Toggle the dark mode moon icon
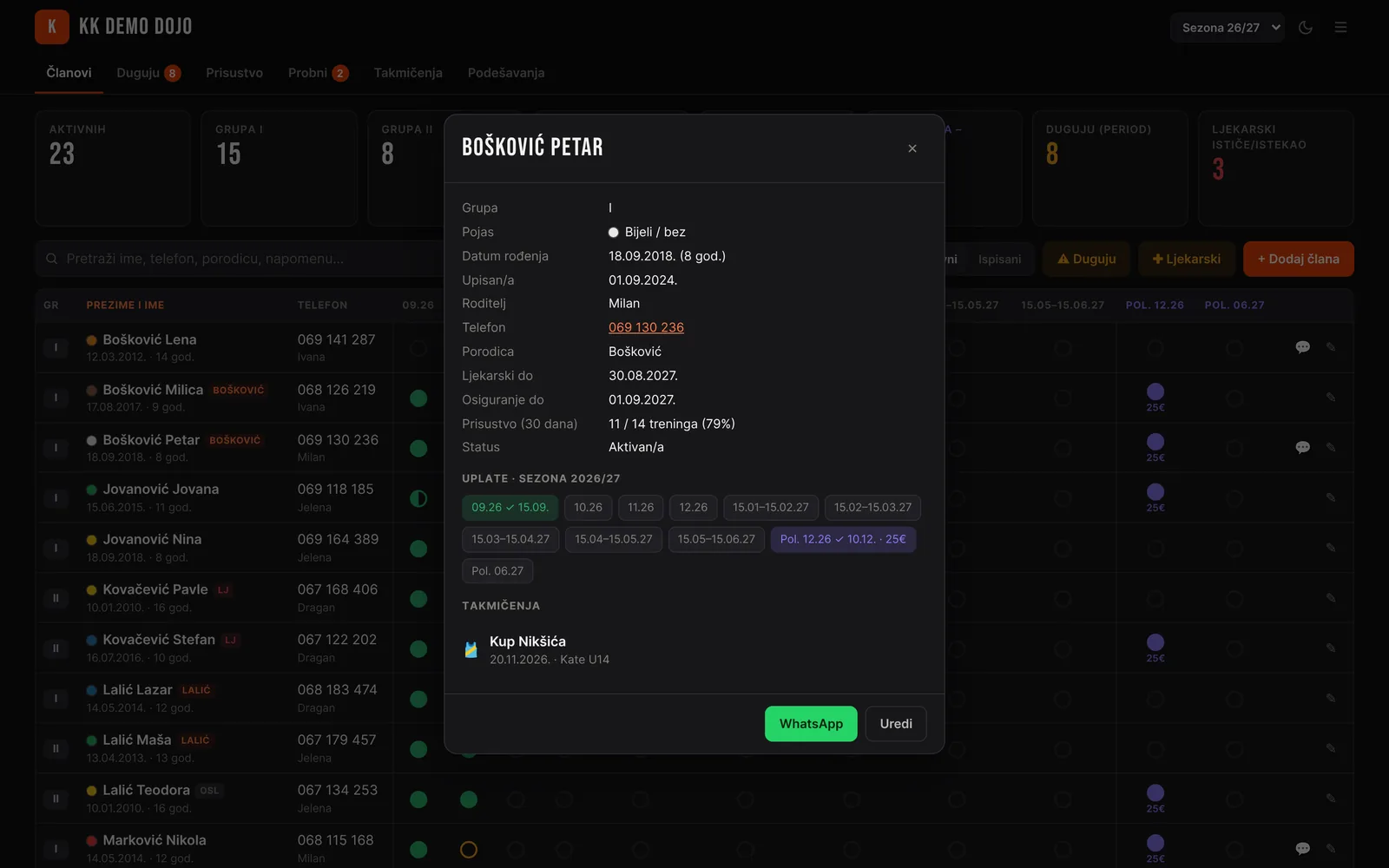 1306,28
